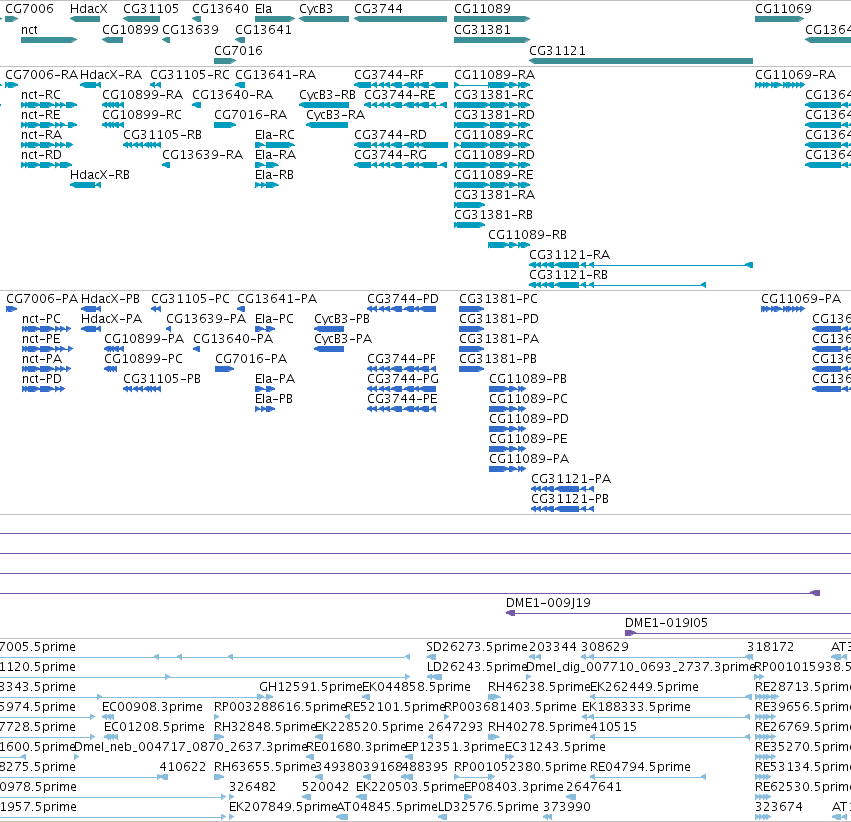Click protein CG11069-PA
Viewport: 851px width, 822px height.
point(783,309)
